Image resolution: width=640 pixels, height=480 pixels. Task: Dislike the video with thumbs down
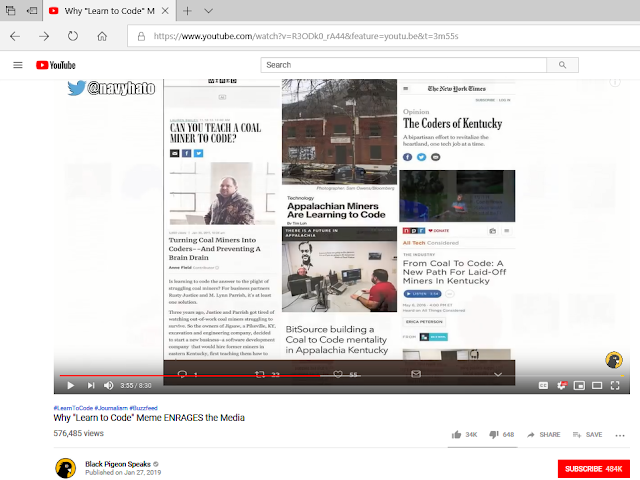502,435
